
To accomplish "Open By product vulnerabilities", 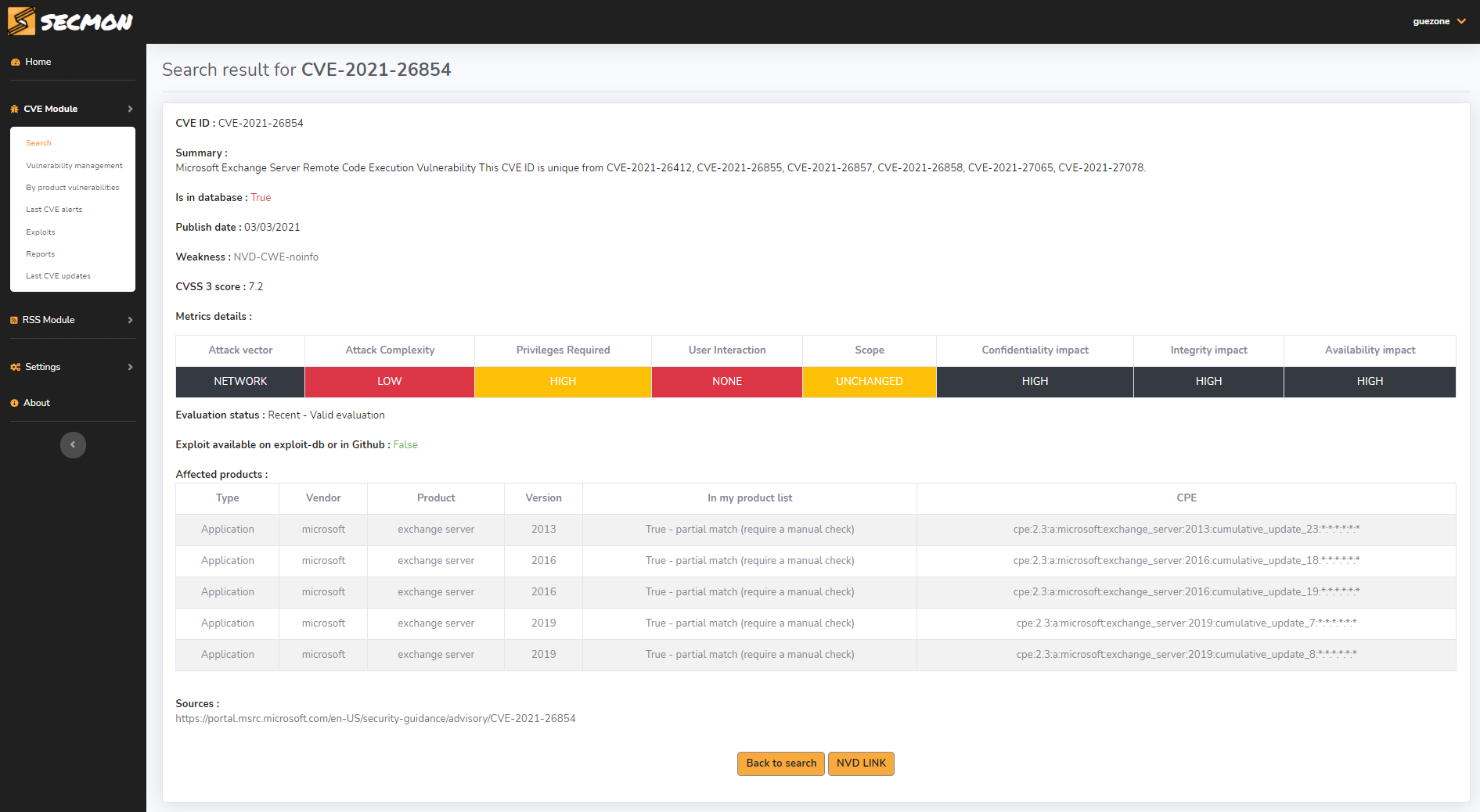I will [x=72, y=188].
